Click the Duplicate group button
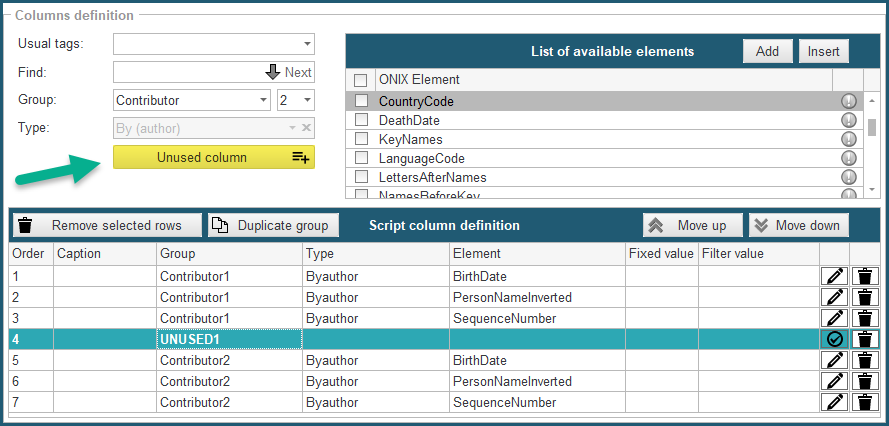The height and width of the screenshot is (426, 889). click(x=273, y=225)
